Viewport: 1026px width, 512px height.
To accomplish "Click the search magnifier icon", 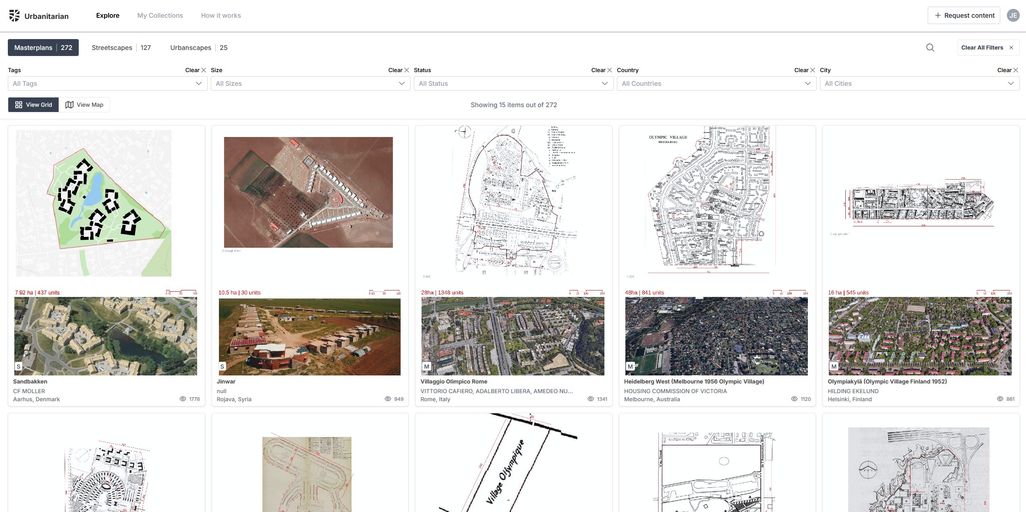I will pyautogui.click(x=930, y=48).
